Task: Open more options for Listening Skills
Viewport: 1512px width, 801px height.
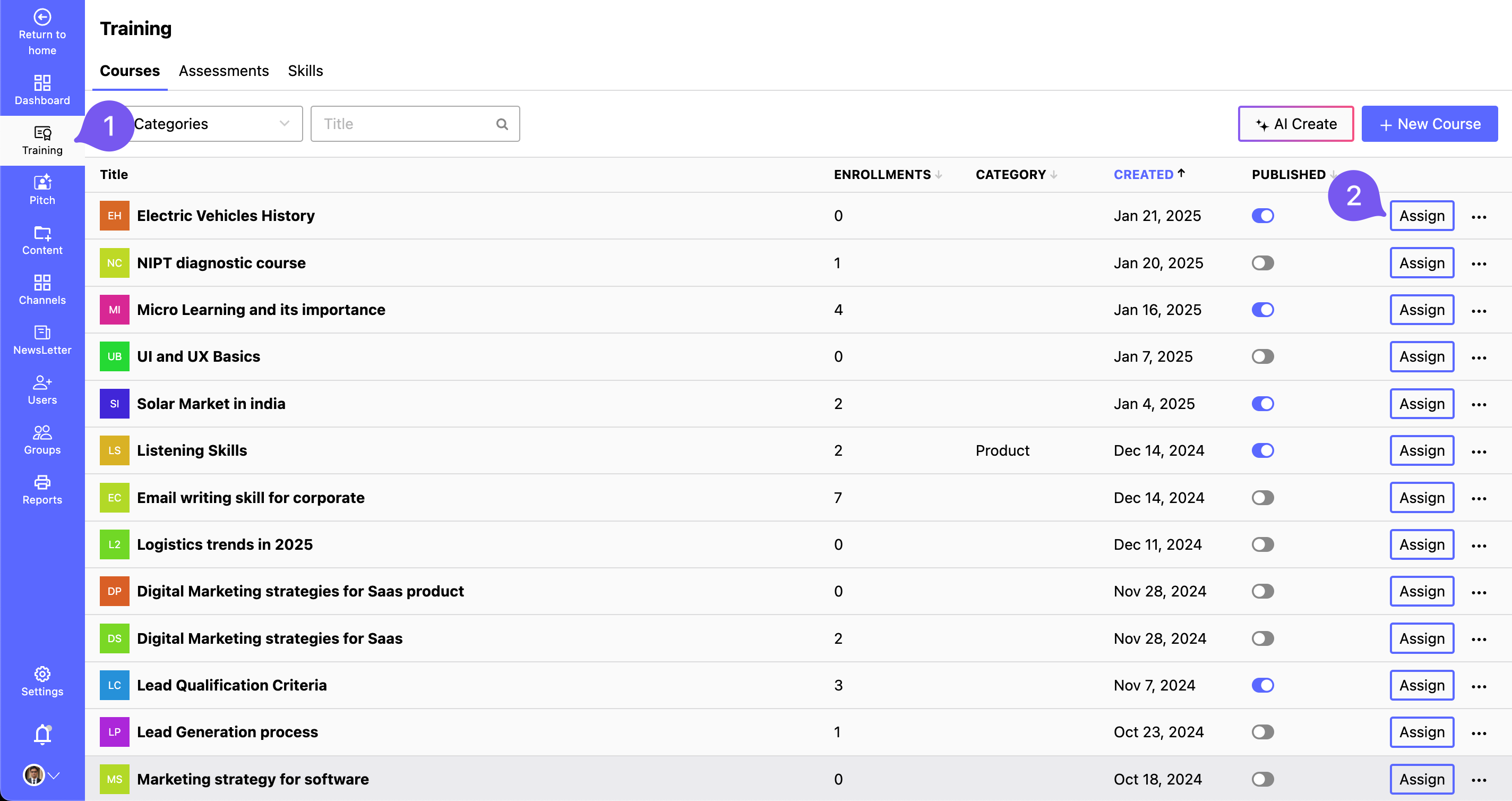Action: (x=1479, y=451)
